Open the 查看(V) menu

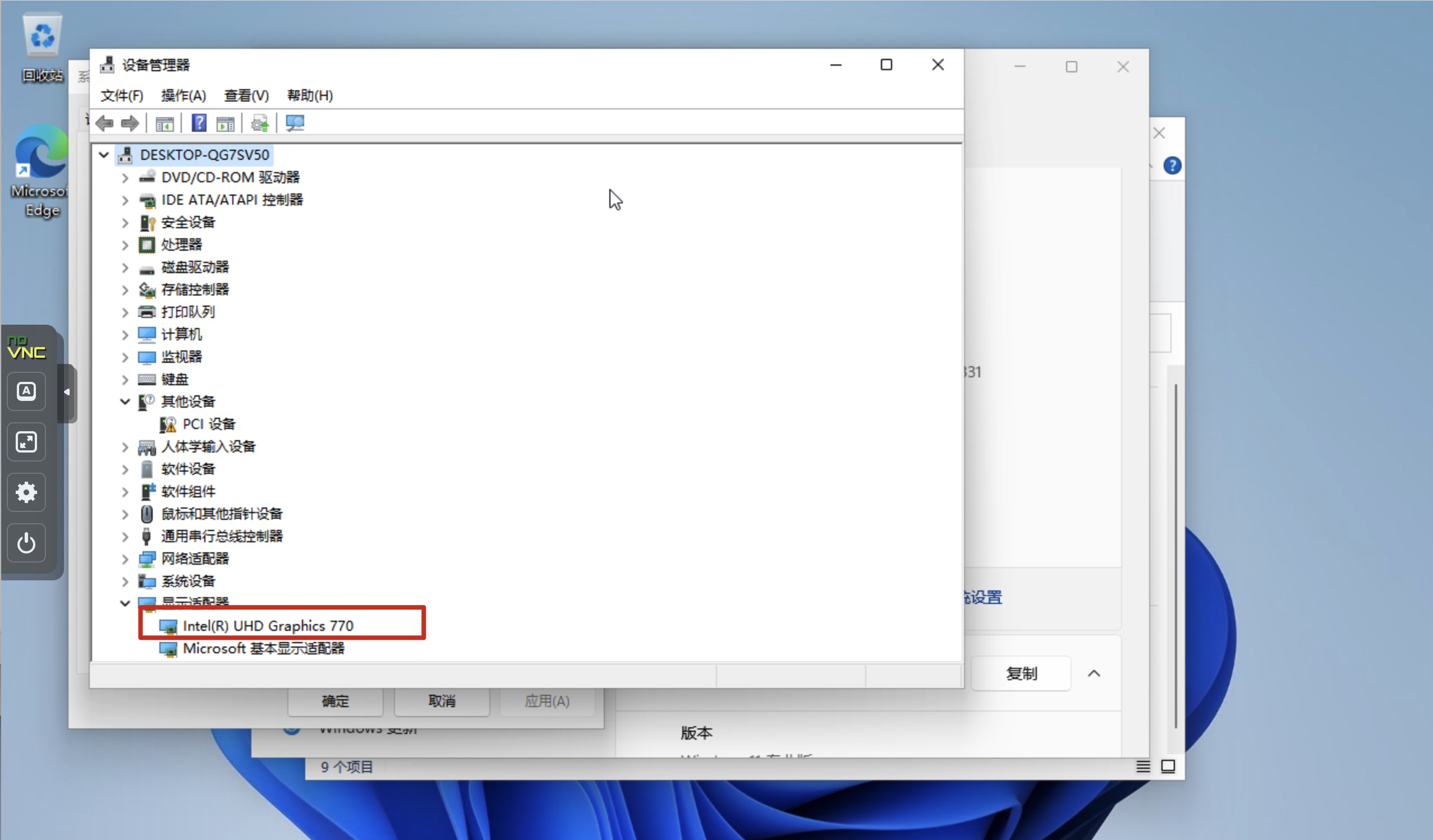[x=246, y=95]
